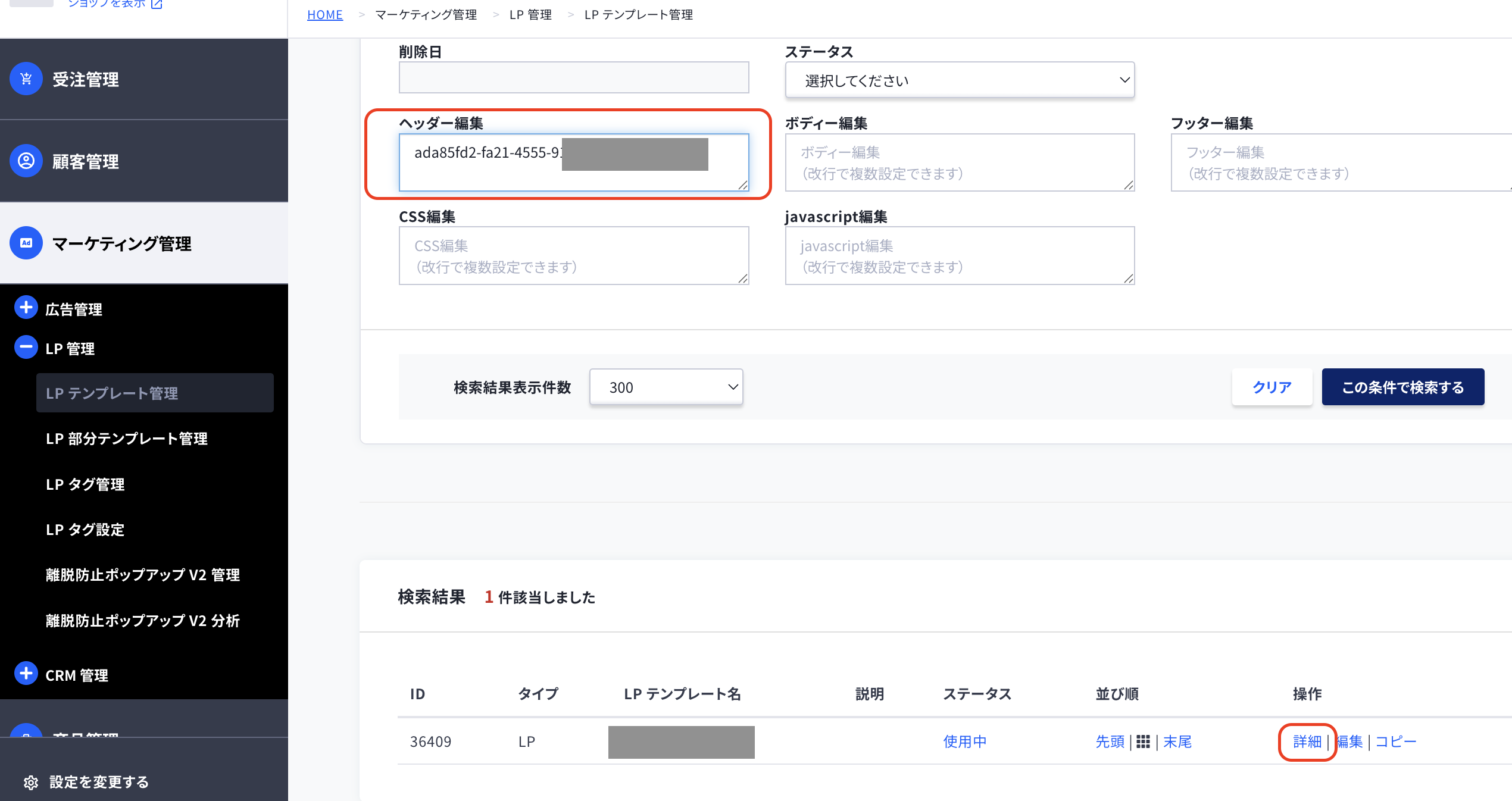1512x801 pixels.
Task: Click the settings gear icon
Action: (x=31, y=783)
